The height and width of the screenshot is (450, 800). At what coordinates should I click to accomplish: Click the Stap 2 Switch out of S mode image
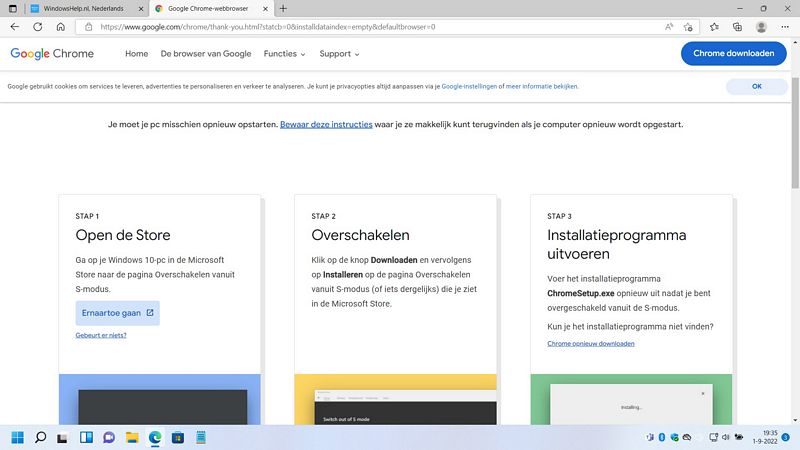(395, 399)
